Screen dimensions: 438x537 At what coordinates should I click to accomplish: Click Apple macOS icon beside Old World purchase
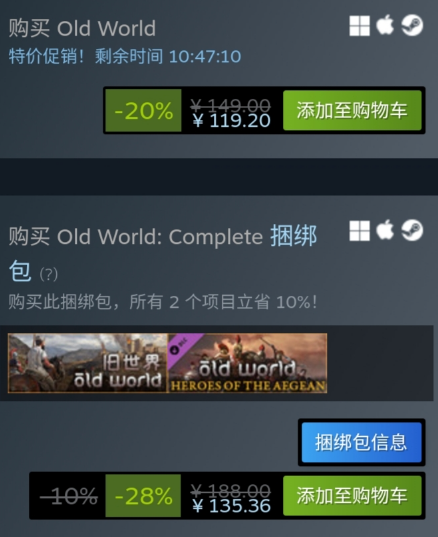(x=385, y=25)
